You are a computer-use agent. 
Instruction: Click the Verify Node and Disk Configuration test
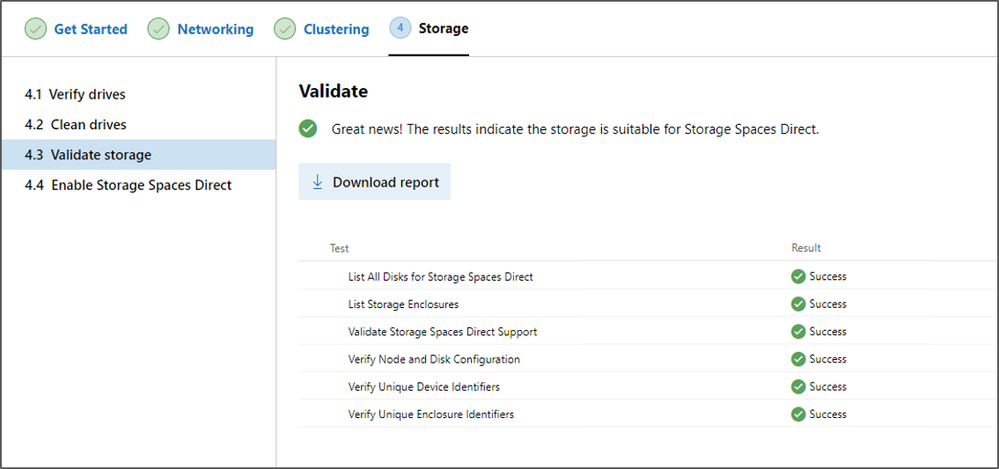point(434,359)
